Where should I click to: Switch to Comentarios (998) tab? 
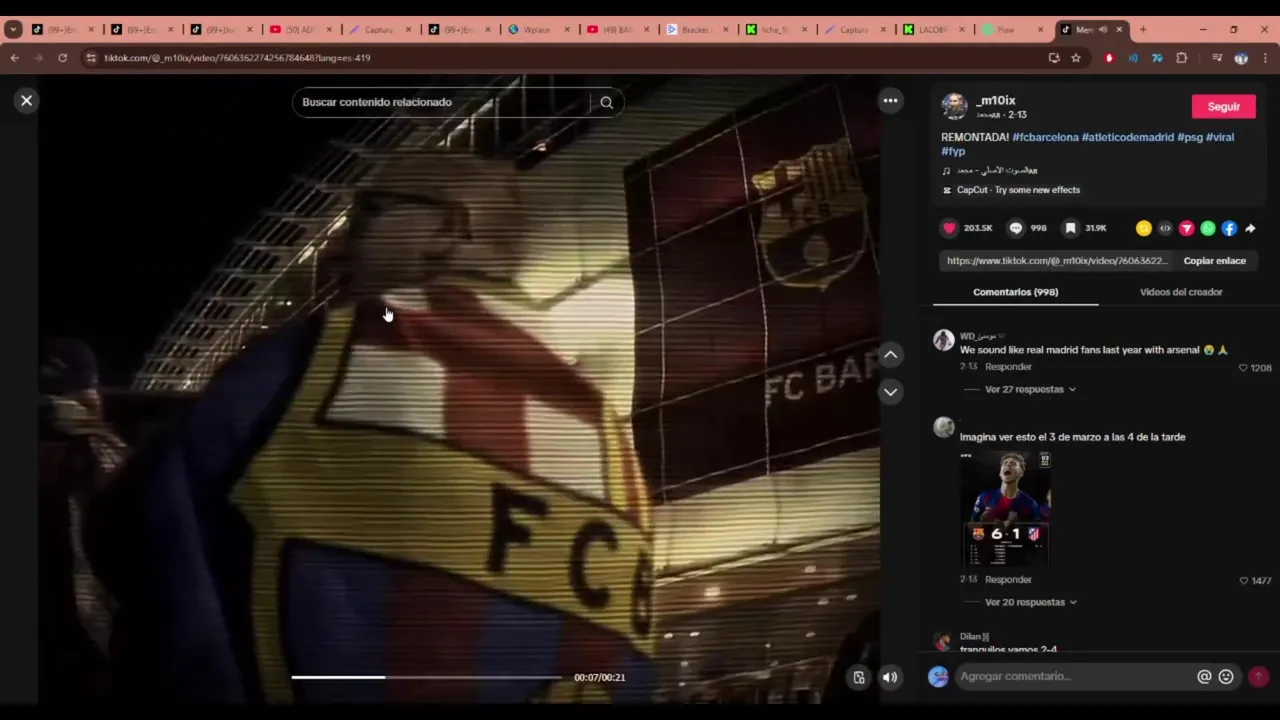coord(1015,292)
